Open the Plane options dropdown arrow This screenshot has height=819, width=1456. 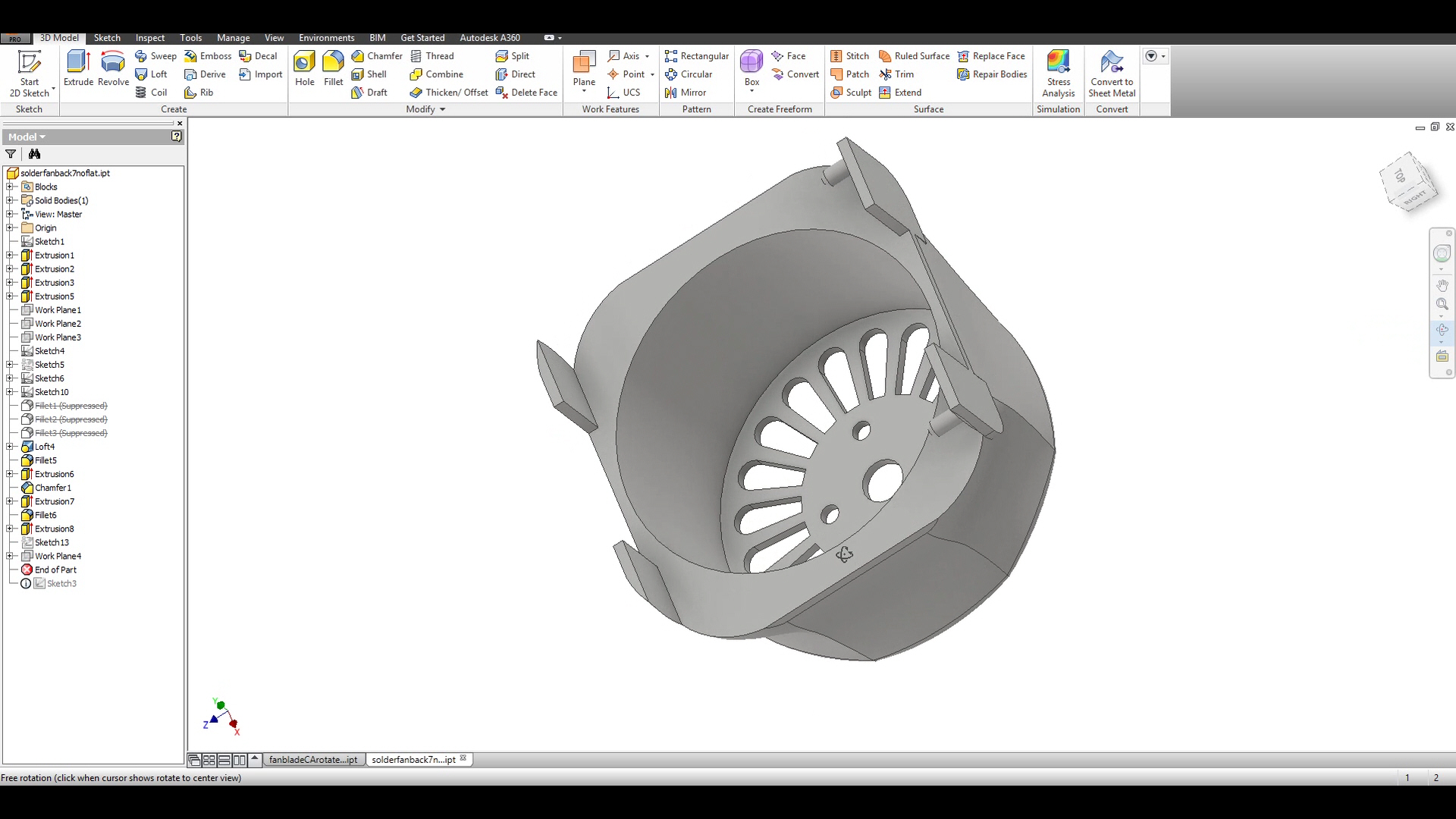[x=584, y=92]
